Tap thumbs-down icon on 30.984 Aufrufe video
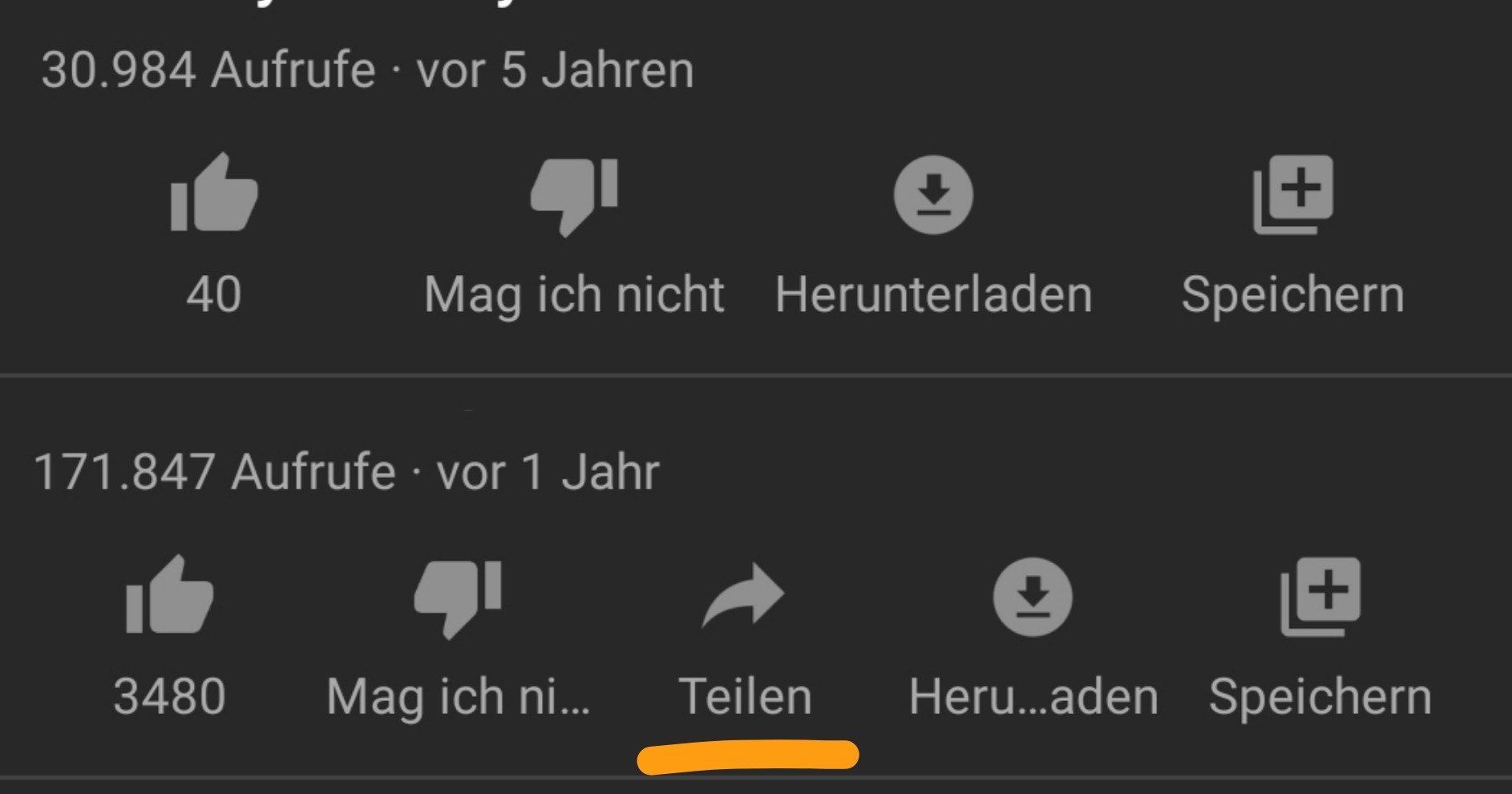The image size is (1512, 794). [x=574, y=196]
